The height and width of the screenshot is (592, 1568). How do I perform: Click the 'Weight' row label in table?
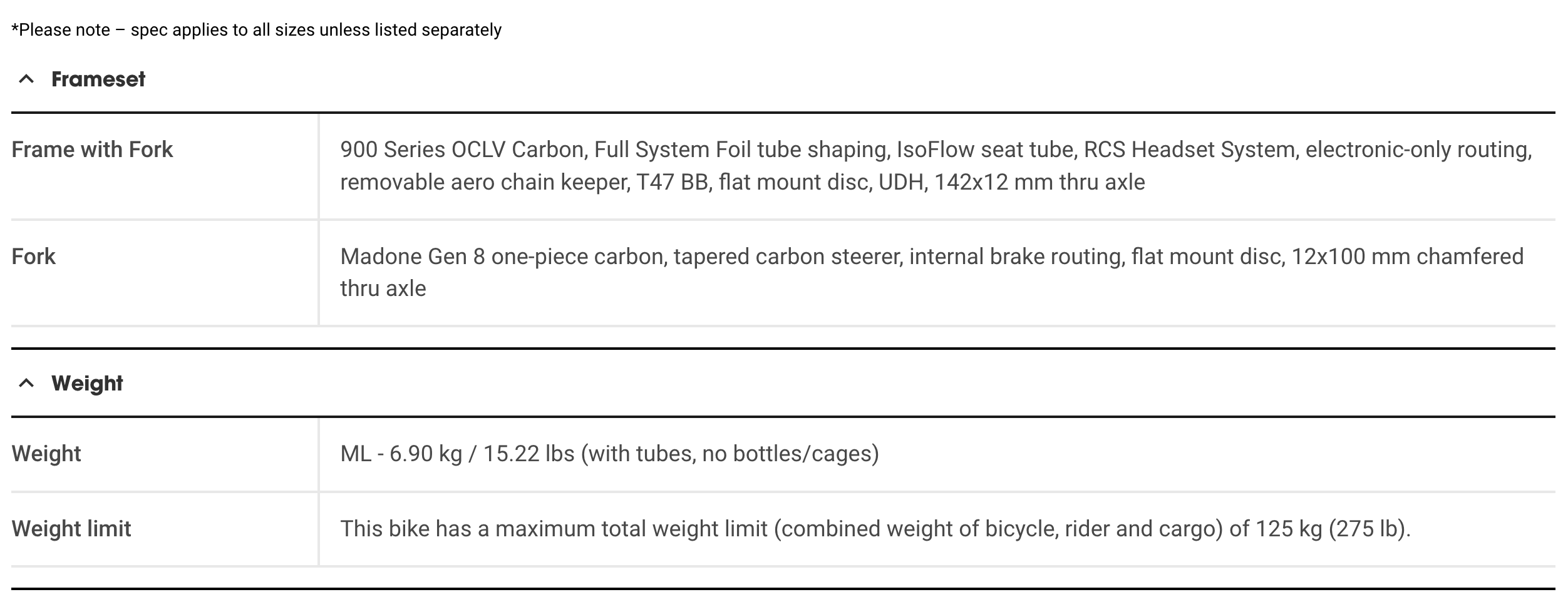(x=46, y=454)
